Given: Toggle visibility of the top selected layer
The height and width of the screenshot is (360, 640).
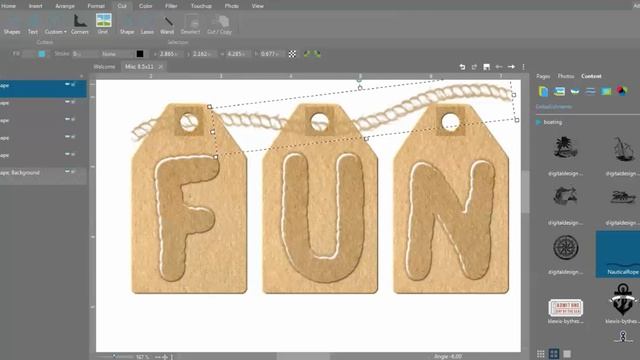Looking at the screenshot, I should pyautogui.click(x=67, y=84).
